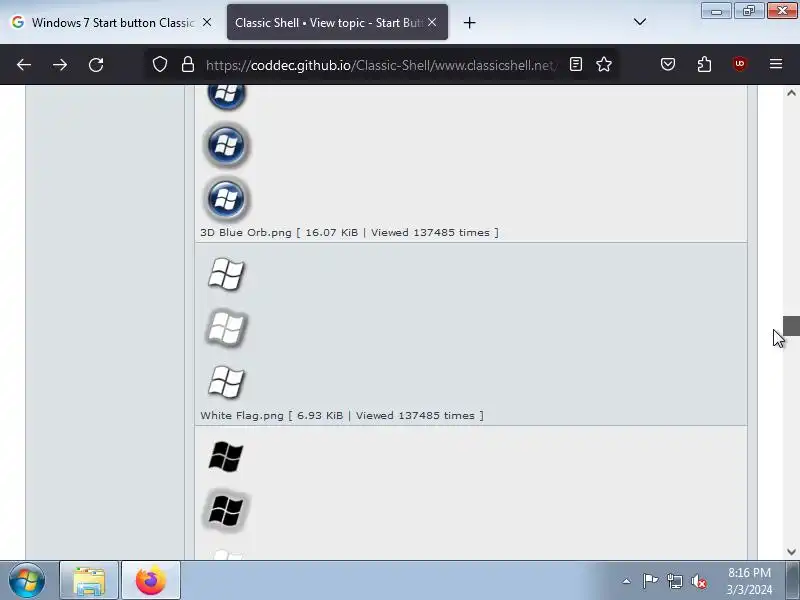Screen dimensions: 800x600
Task: Click the page scrollbar up arrow
Action: coord(791,93)
